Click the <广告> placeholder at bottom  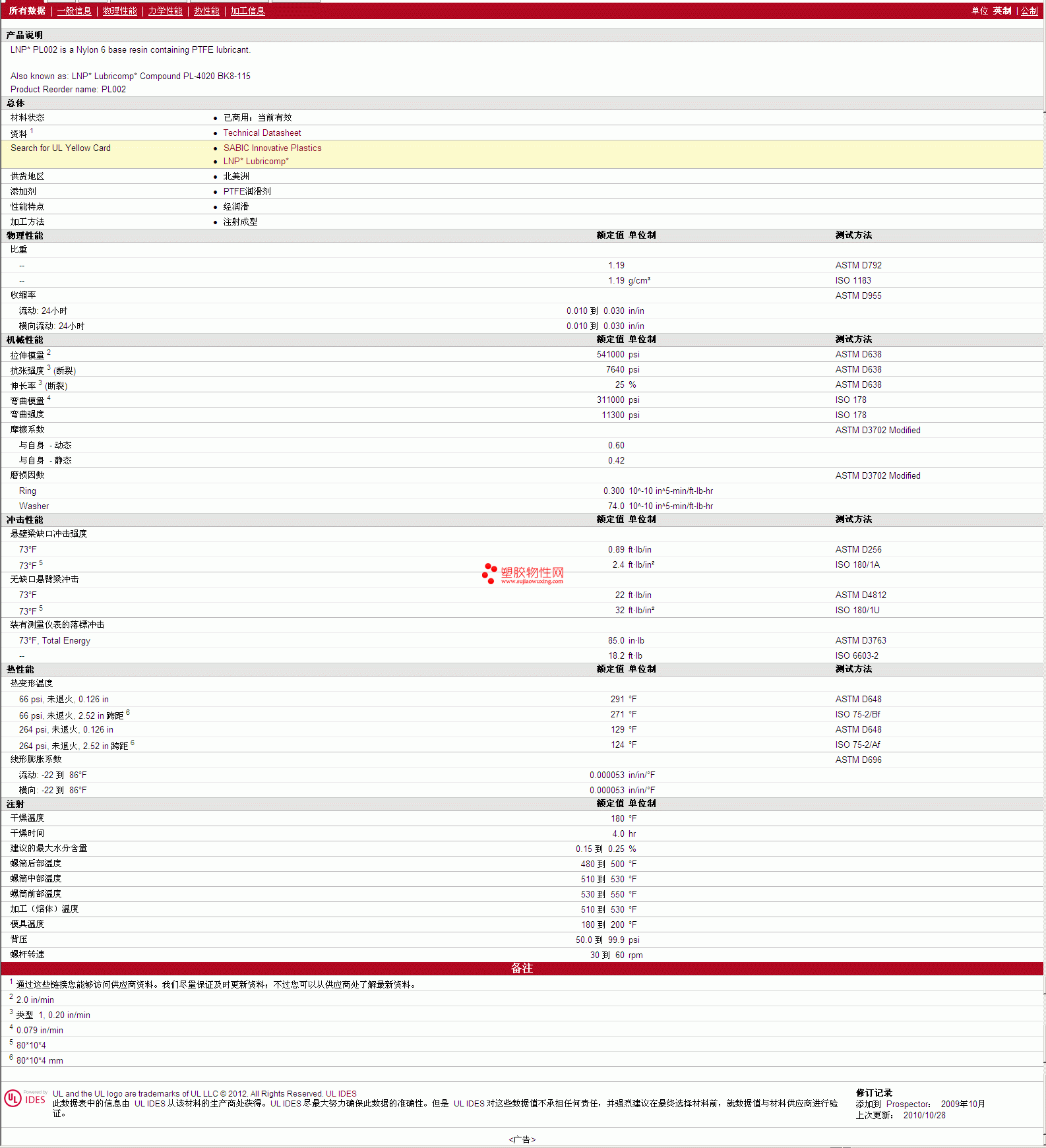(x=522, y=1139)
